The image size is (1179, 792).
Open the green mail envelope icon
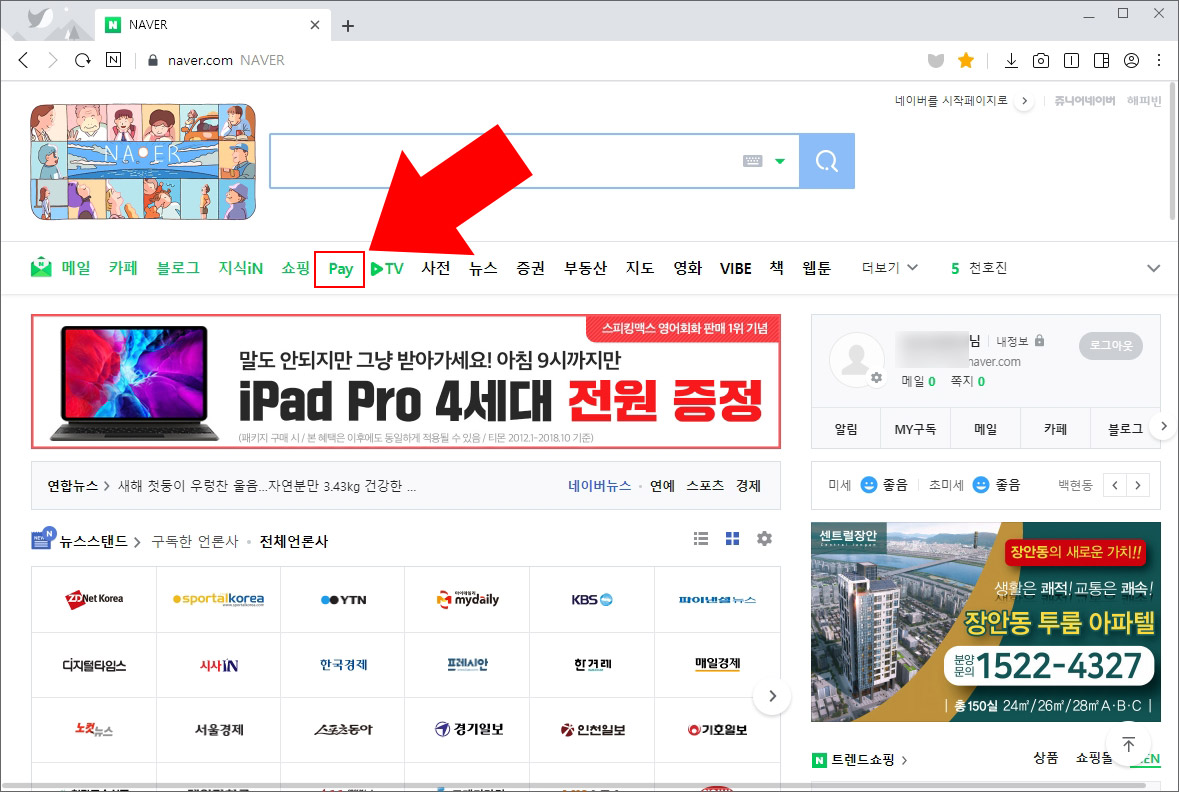(x=41, y=267)
